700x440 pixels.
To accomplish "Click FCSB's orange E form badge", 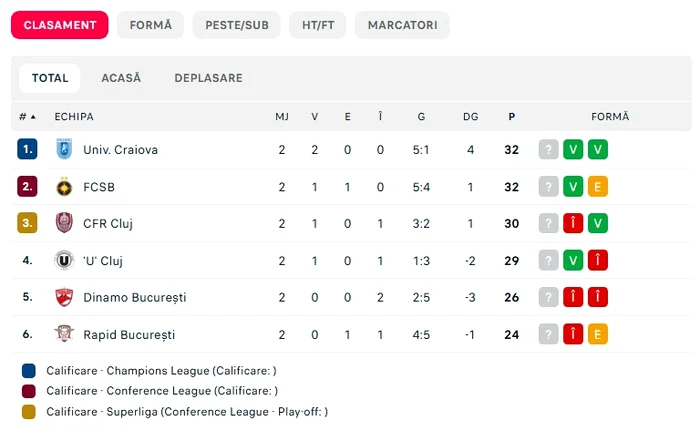I will (x=597, y=187).
